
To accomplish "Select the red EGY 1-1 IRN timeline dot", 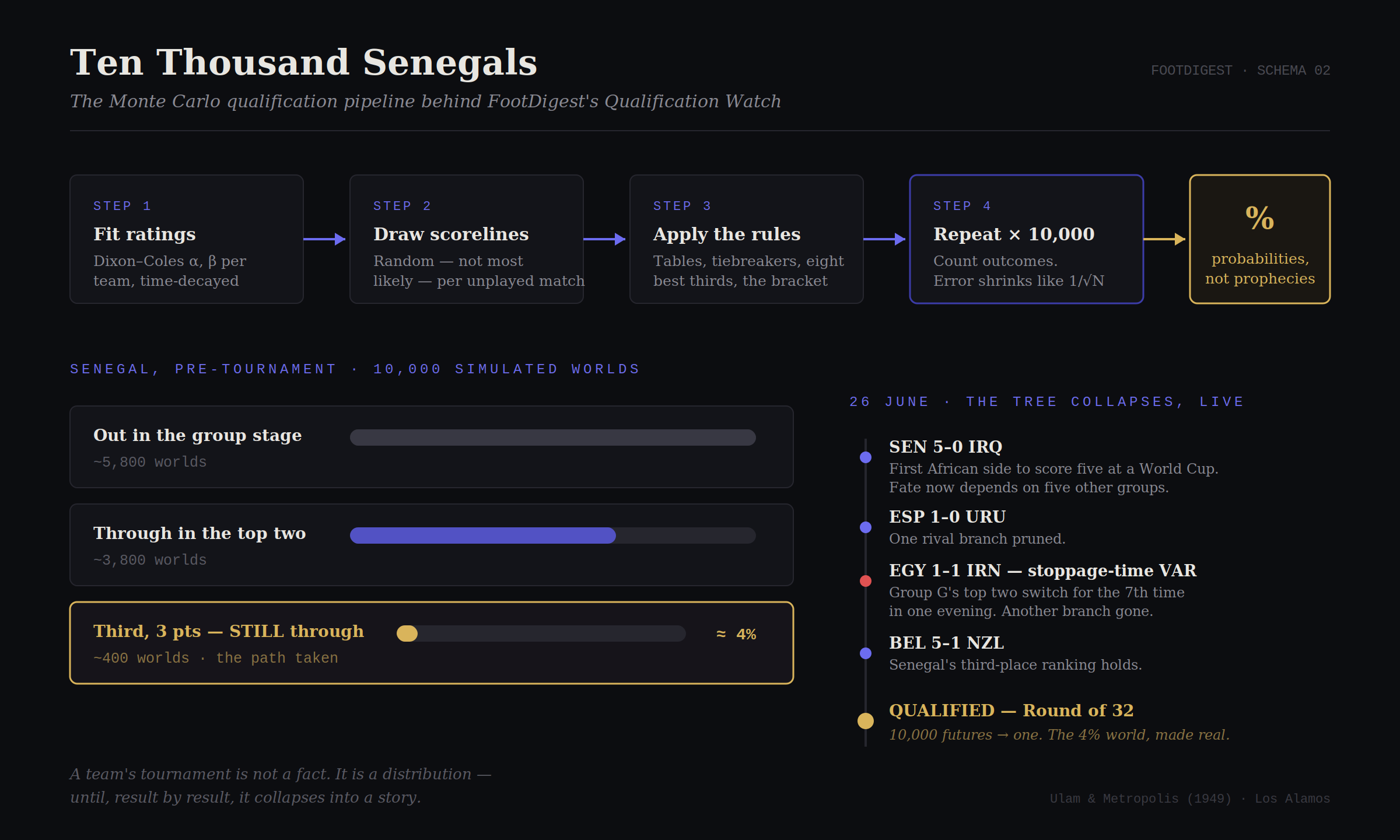I will click(x=866, y=581).
